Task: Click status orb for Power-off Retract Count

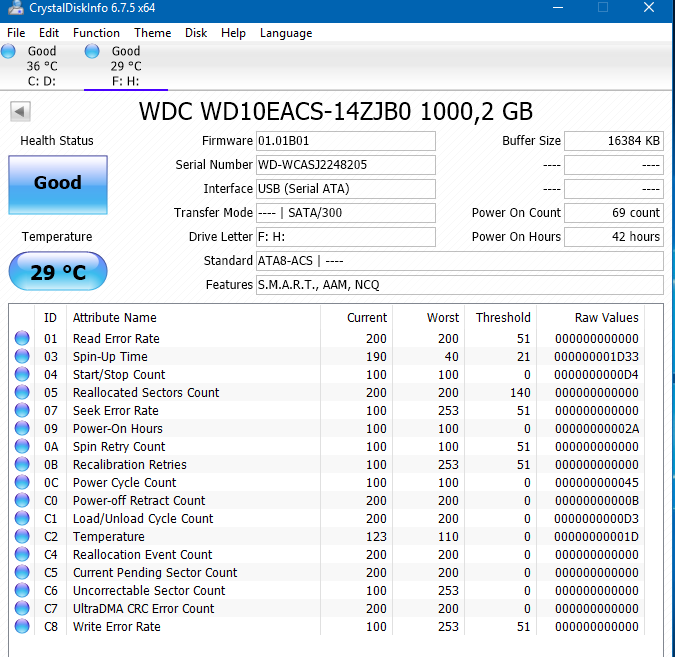Action: [22, 500]
